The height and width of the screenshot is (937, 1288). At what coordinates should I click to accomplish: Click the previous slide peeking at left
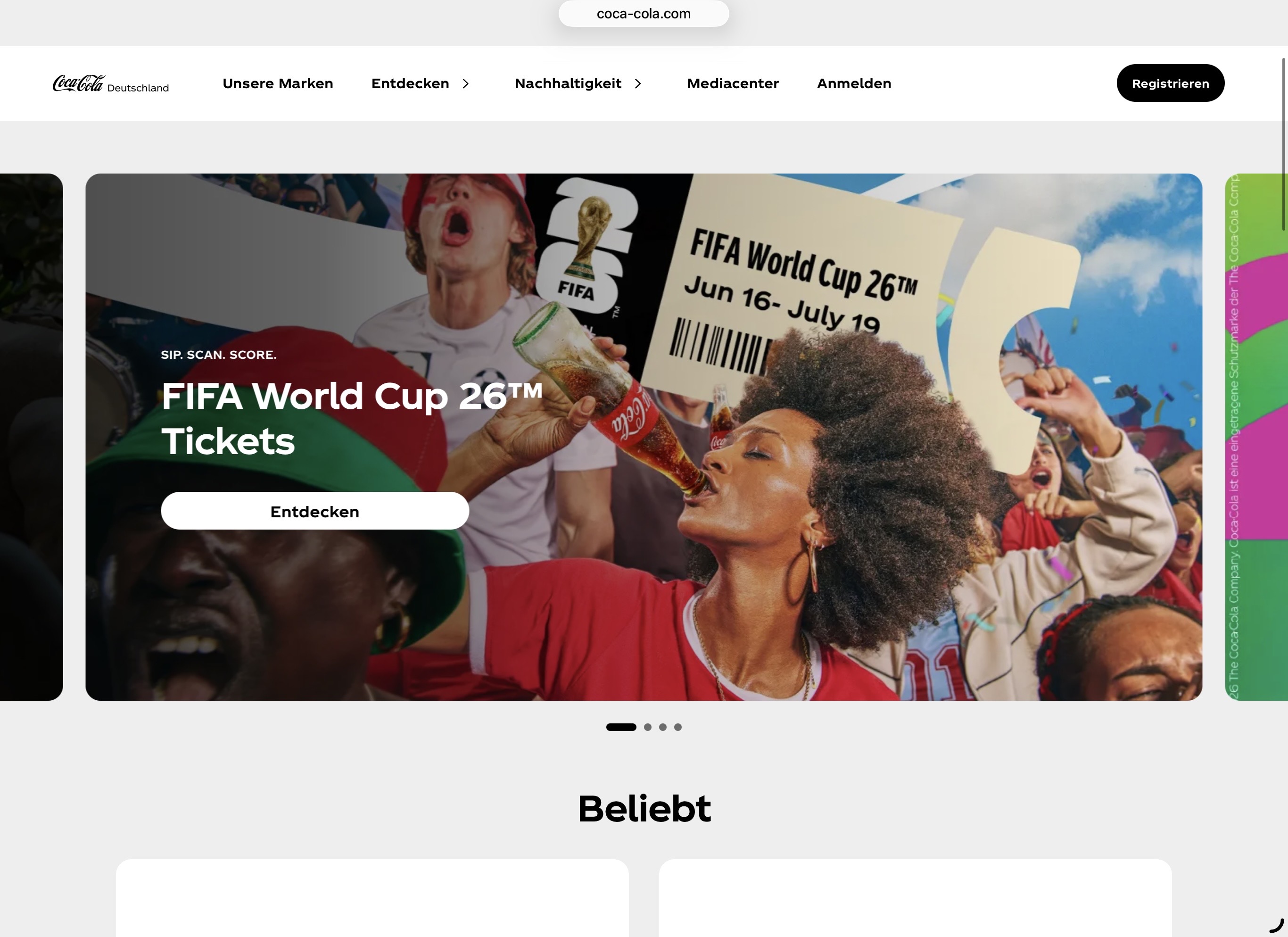(x=31, y=437)
